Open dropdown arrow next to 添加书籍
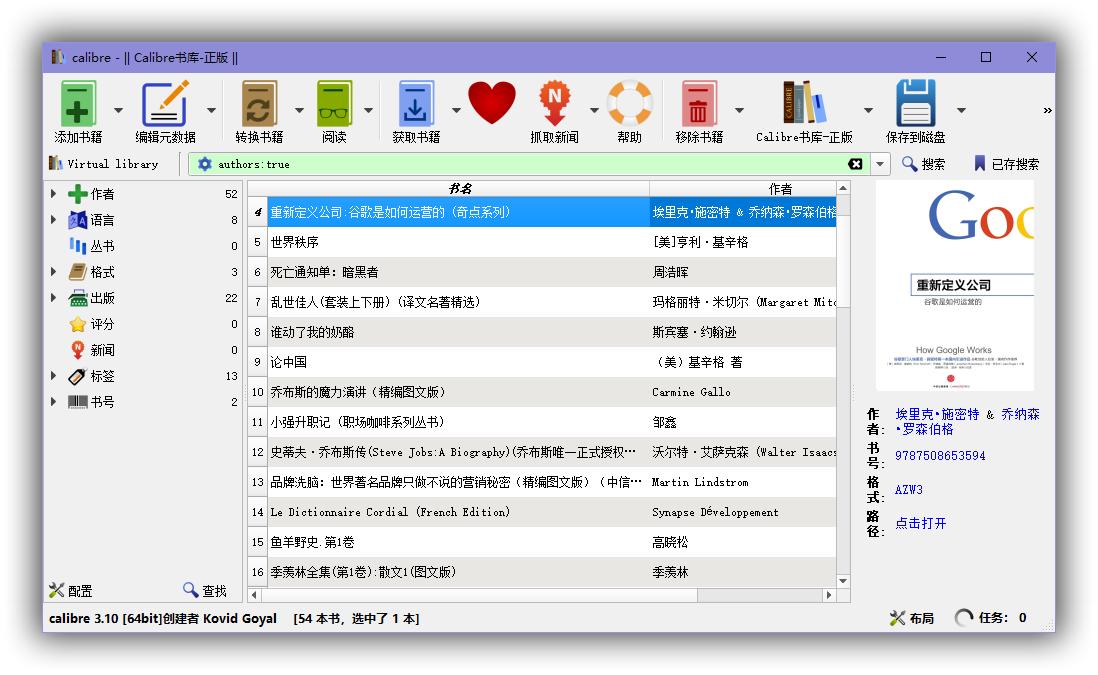Image resolution: width=1098 pixels, height=675 pixels. (118, 110)
